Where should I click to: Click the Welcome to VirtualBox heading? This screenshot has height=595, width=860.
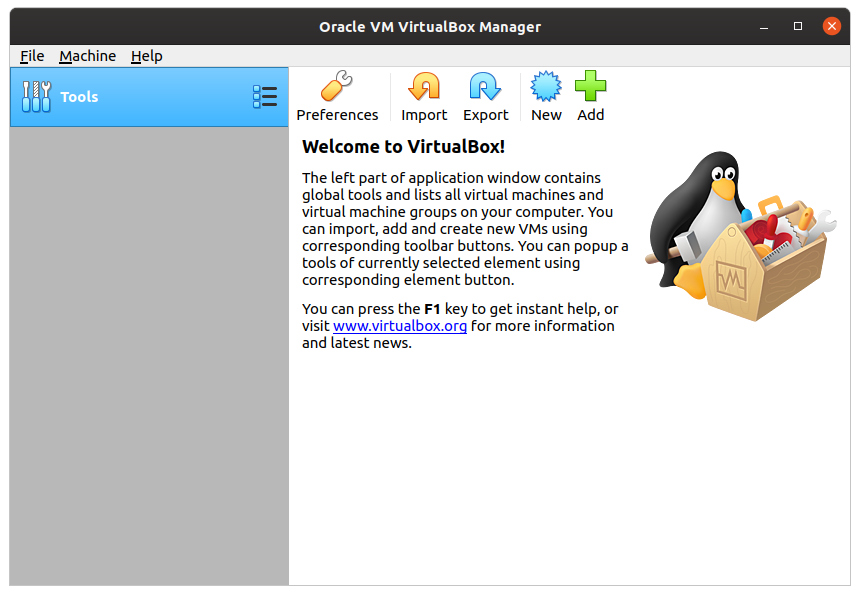404,146
